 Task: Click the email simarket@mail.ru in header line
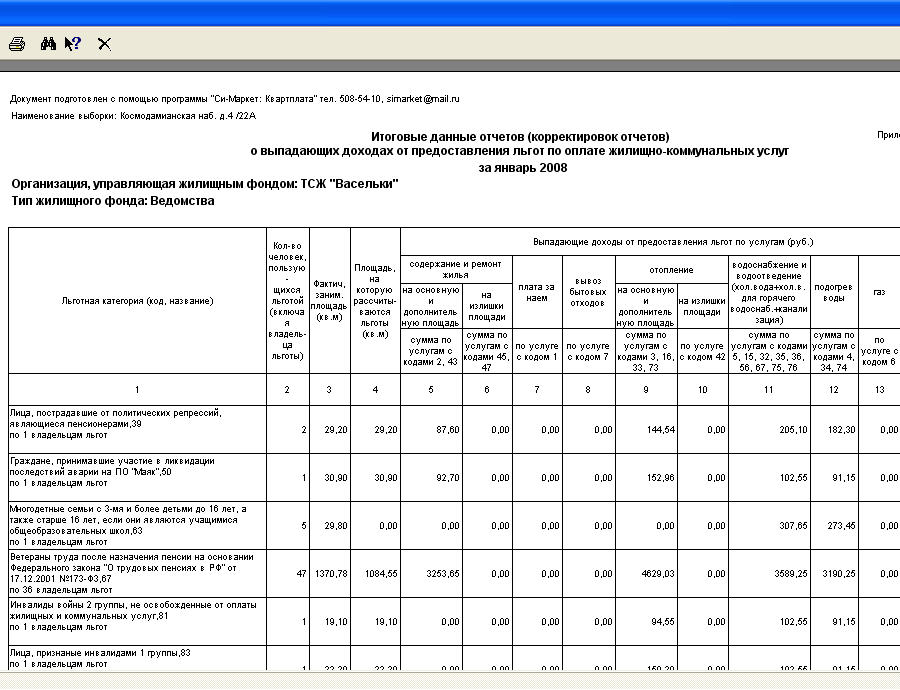[423, 99]
